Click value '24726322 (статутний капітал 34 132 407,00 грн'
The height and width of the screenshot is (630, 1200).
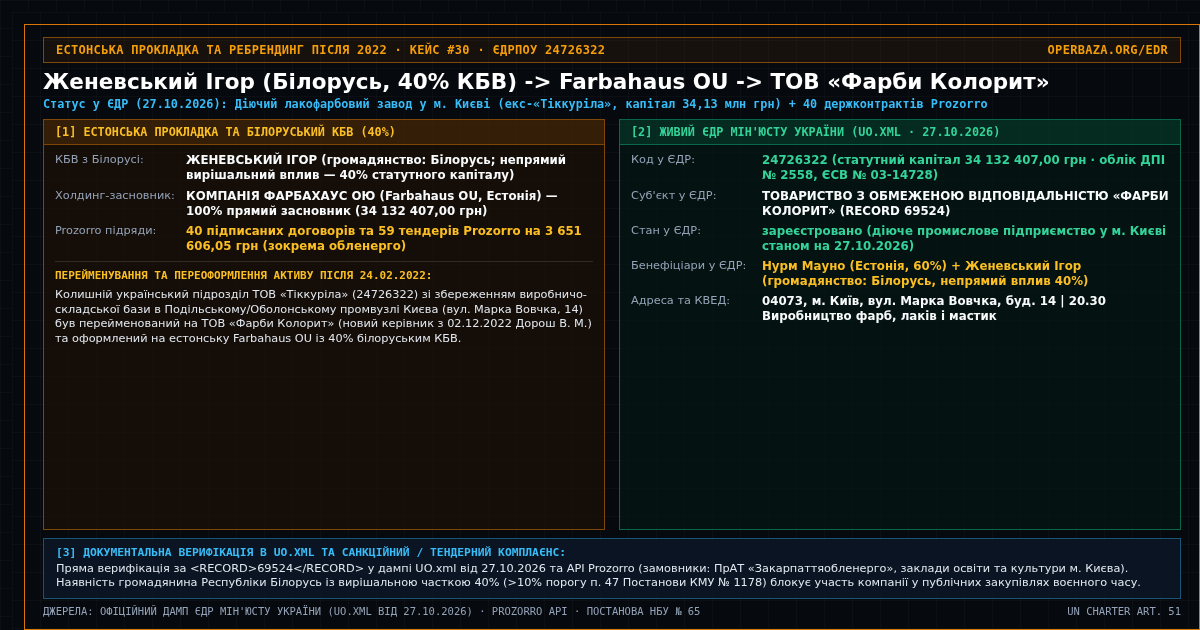pyautogui.click(x=963, y=167)
